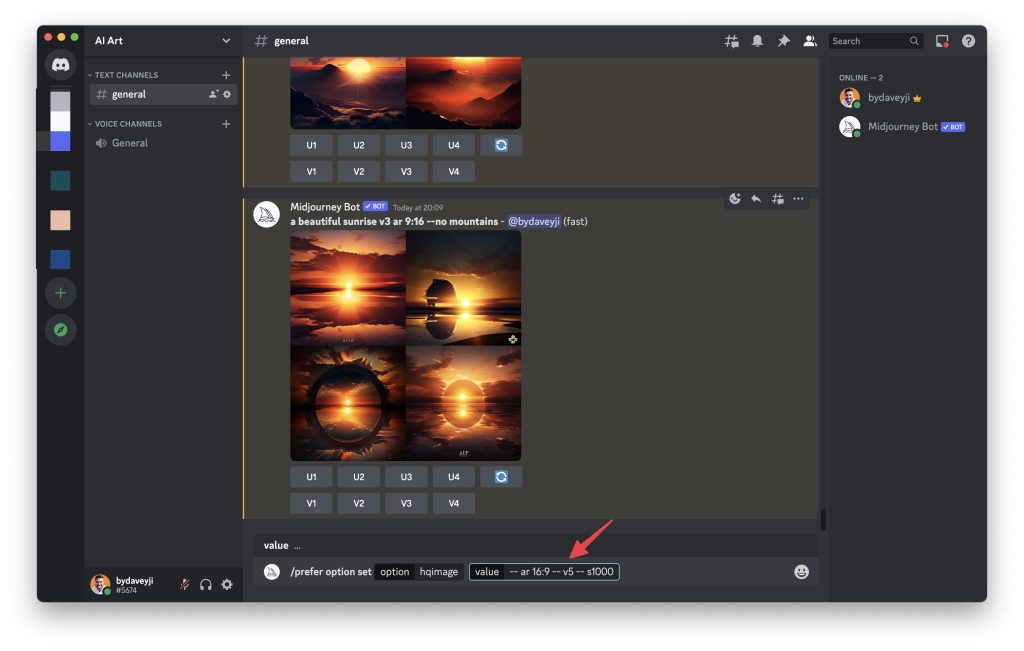This screenshot has height=651, width=1024.
Task: Click the option hqimage parameter
Action: [x=419, y=572]
